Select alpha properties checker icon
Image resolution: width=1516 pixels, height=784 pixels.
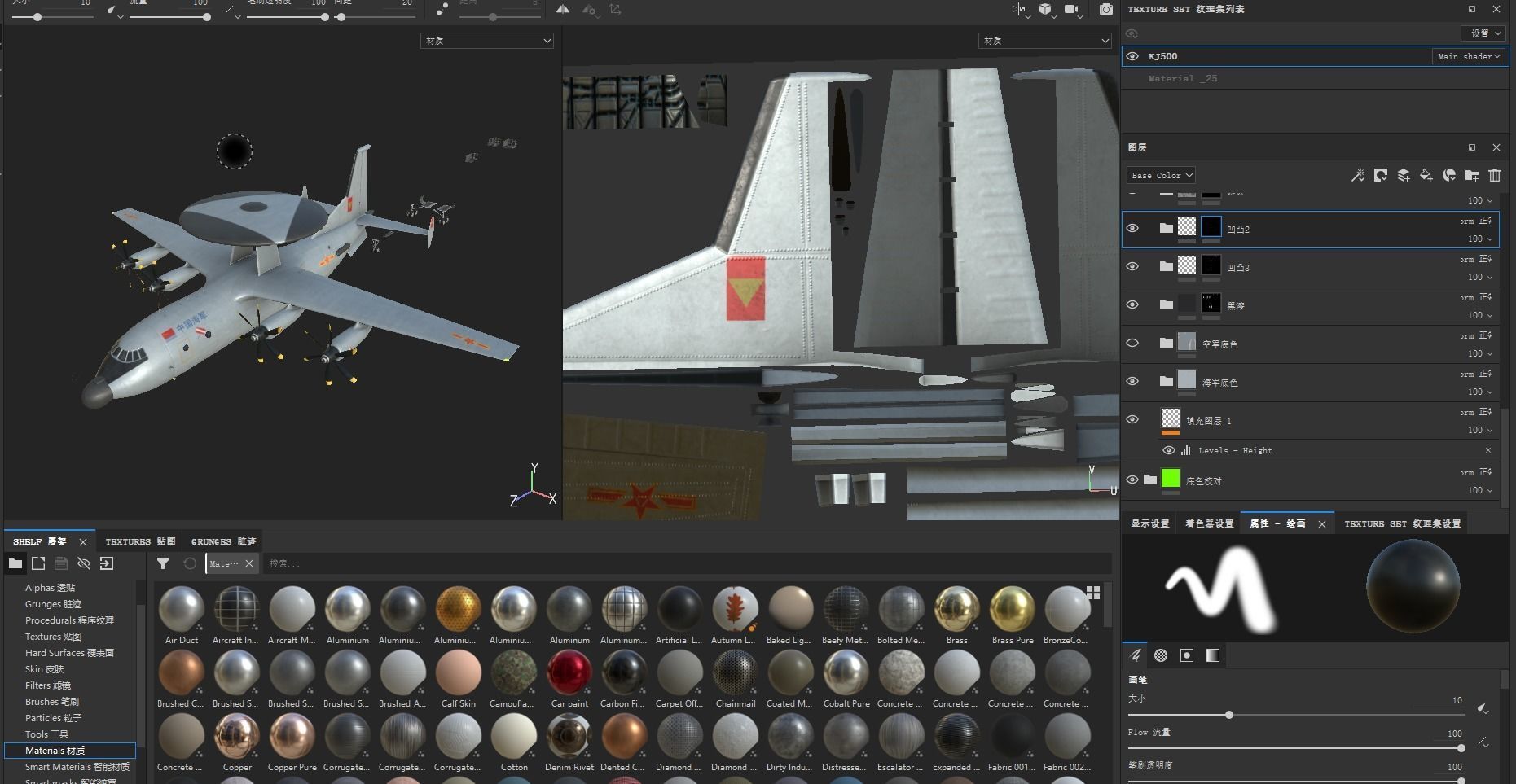[x=1161, y=655]
